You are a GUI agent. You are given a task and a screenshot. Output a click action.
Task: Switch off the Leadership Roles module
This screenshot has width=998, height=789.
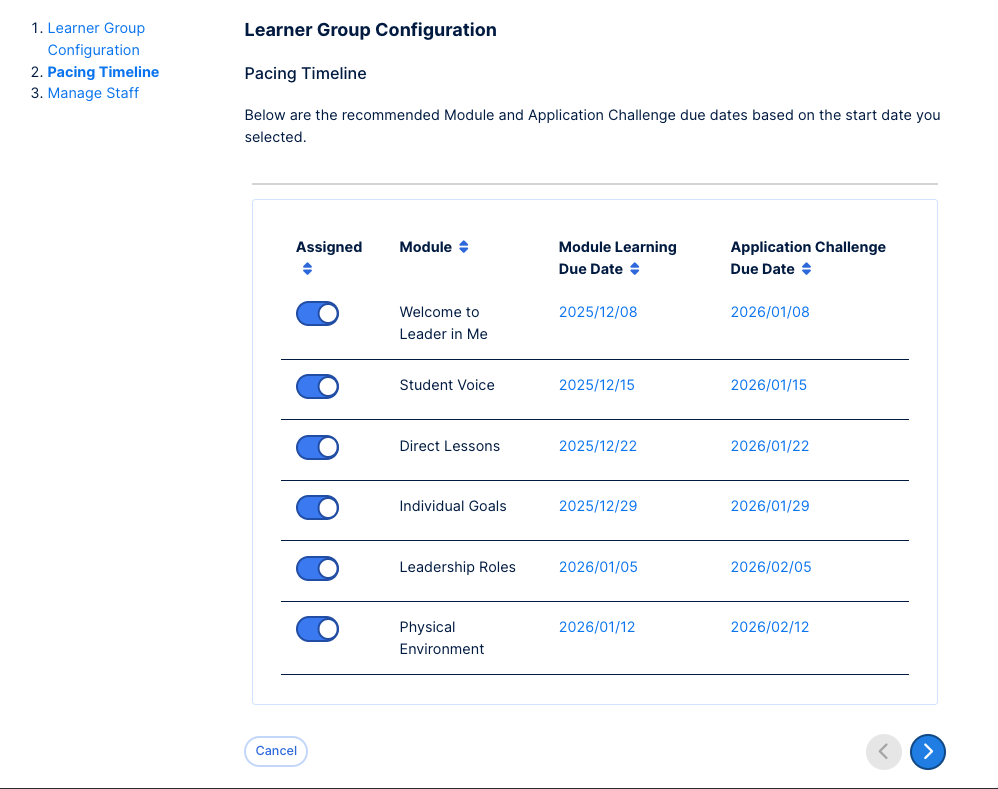pos(317,568)
